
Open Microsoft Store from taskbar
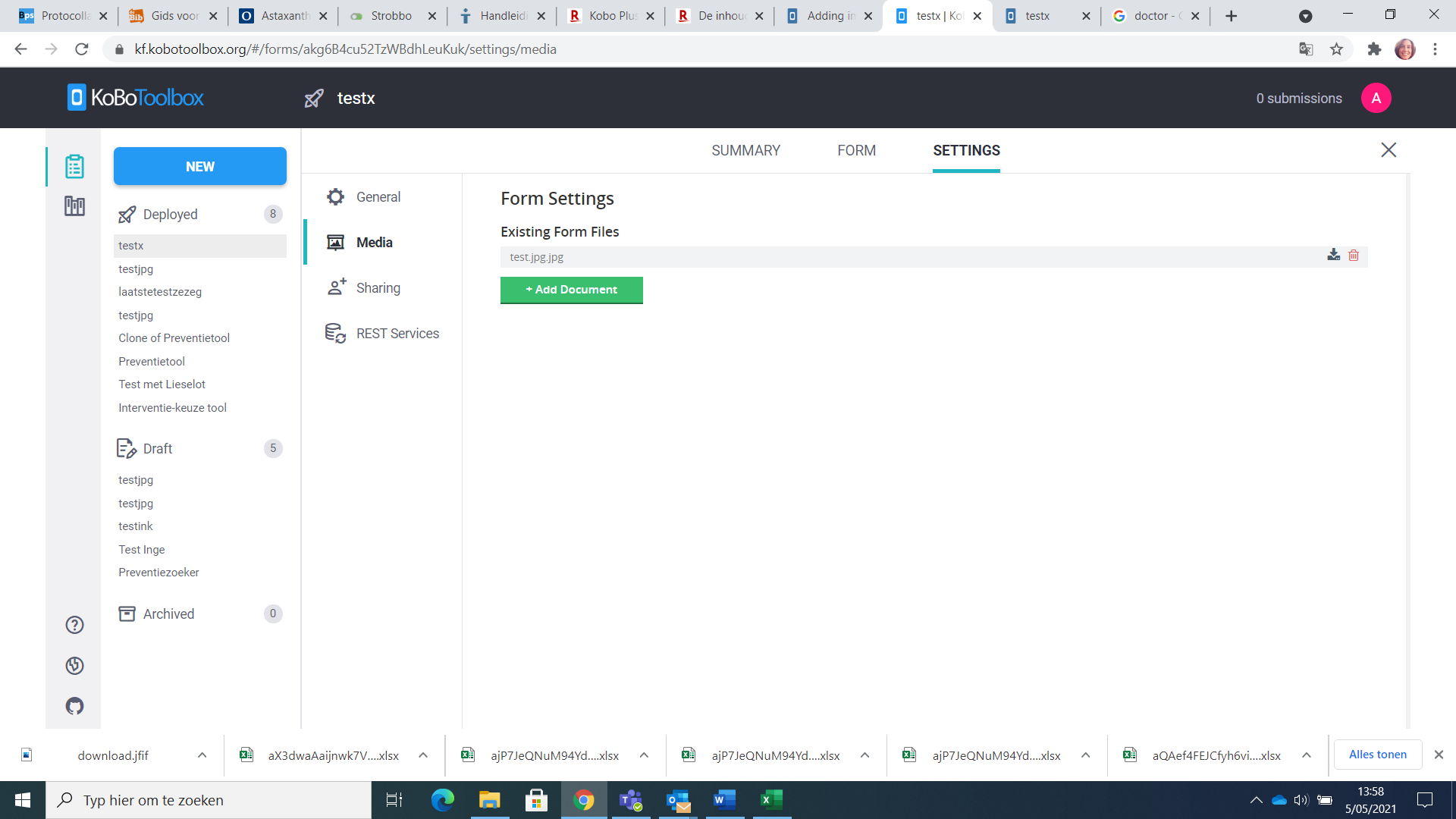tap(536, 800)
